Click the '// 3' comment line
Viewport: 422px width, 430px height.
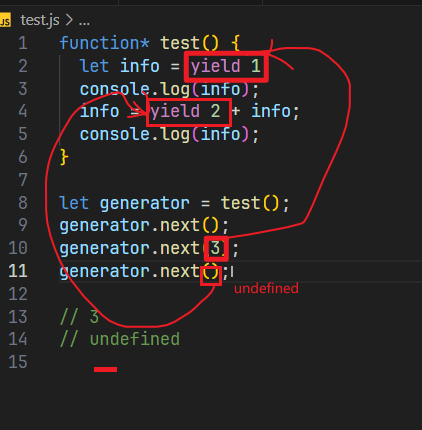click(x=80, y=317)
